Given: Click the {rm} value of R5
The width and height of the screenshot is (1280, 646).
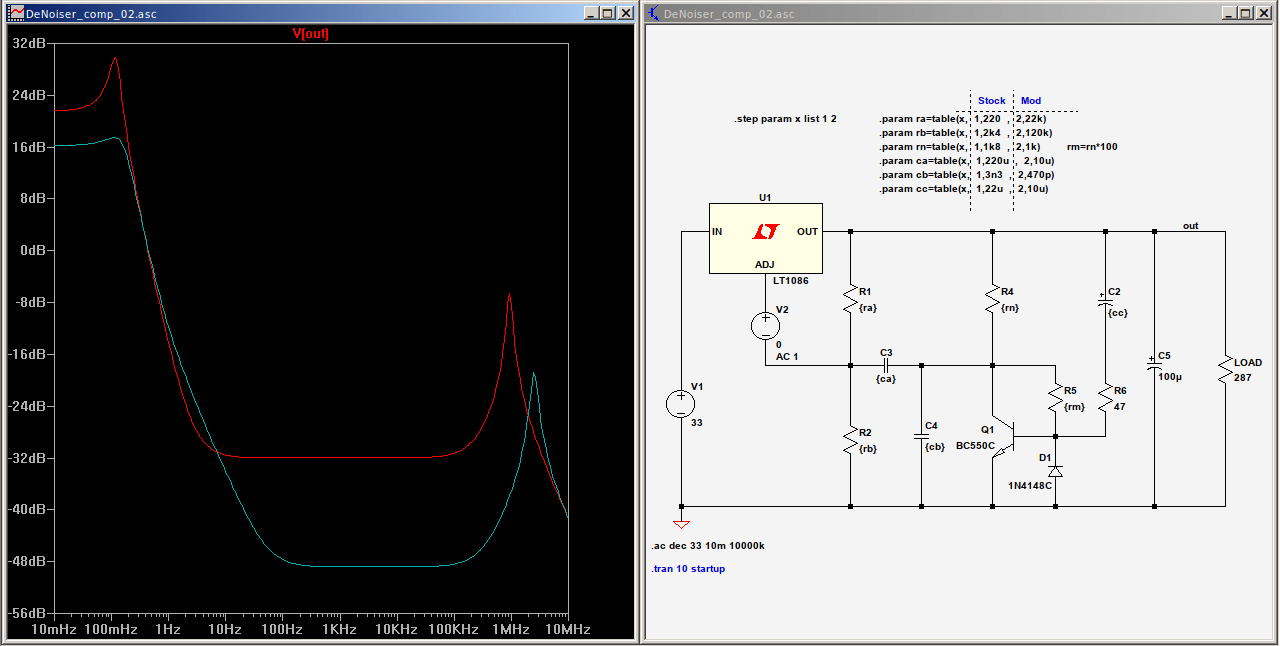Looking at the screenshot, I should pyautogui.click(x=1074, y=407).
